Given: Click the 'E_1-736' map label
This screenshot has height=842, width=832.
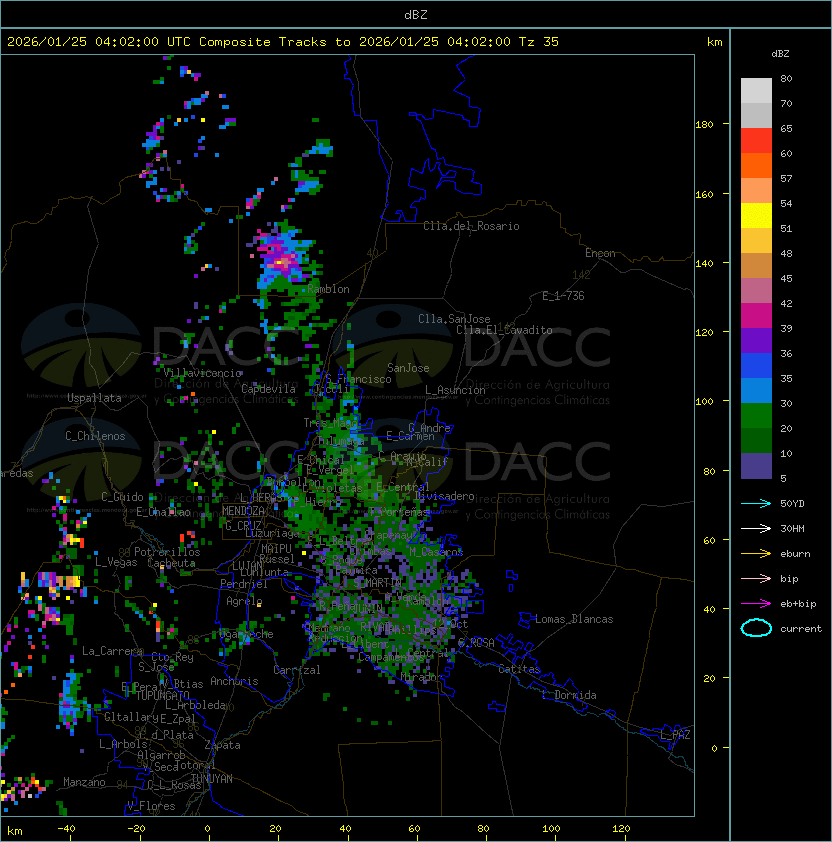Looking at the screenshot, I should click(563, 296).
